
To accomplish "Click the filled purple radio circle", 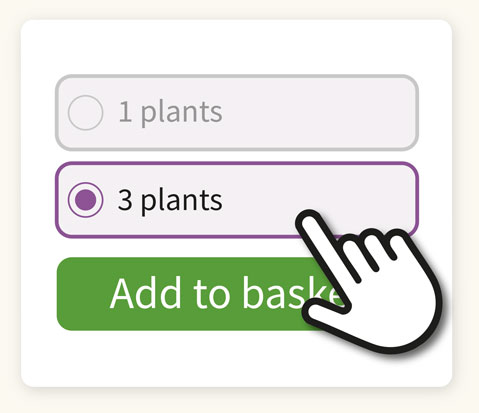I will click(x=85, y=200).
